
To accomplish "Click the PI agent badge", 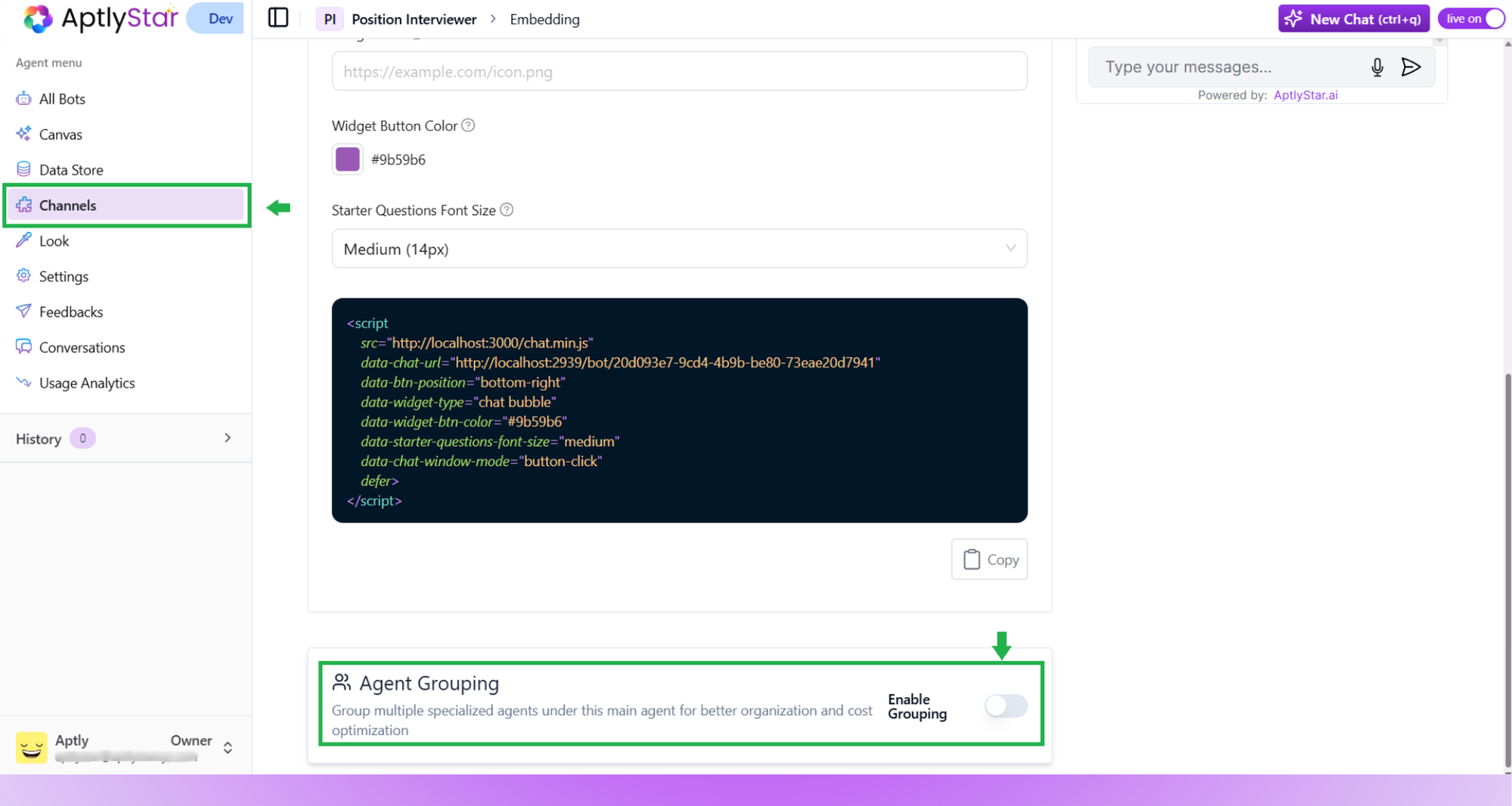I will tap(330, 19).
